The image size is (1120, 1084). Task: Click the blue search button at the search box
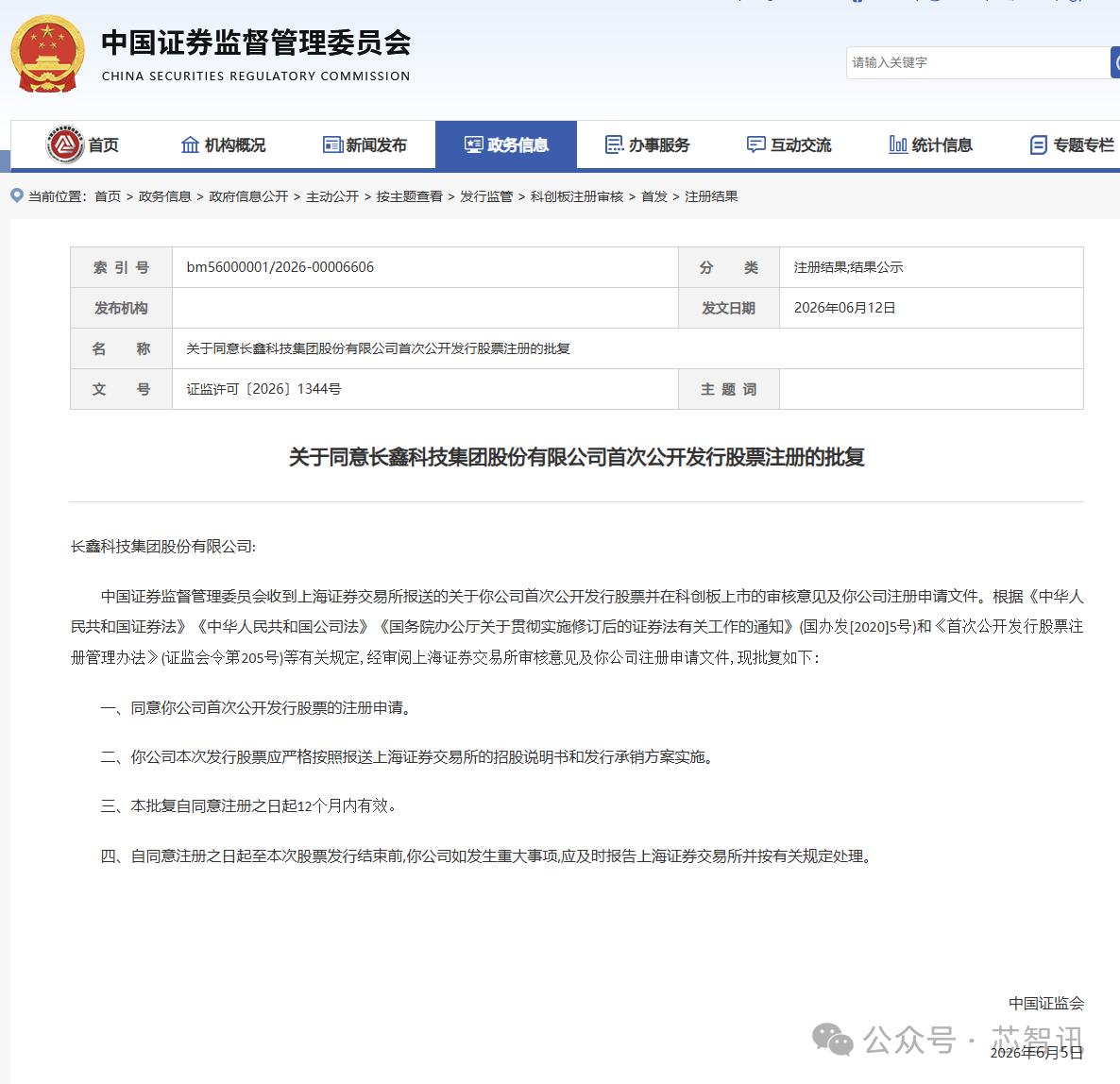1115,63
